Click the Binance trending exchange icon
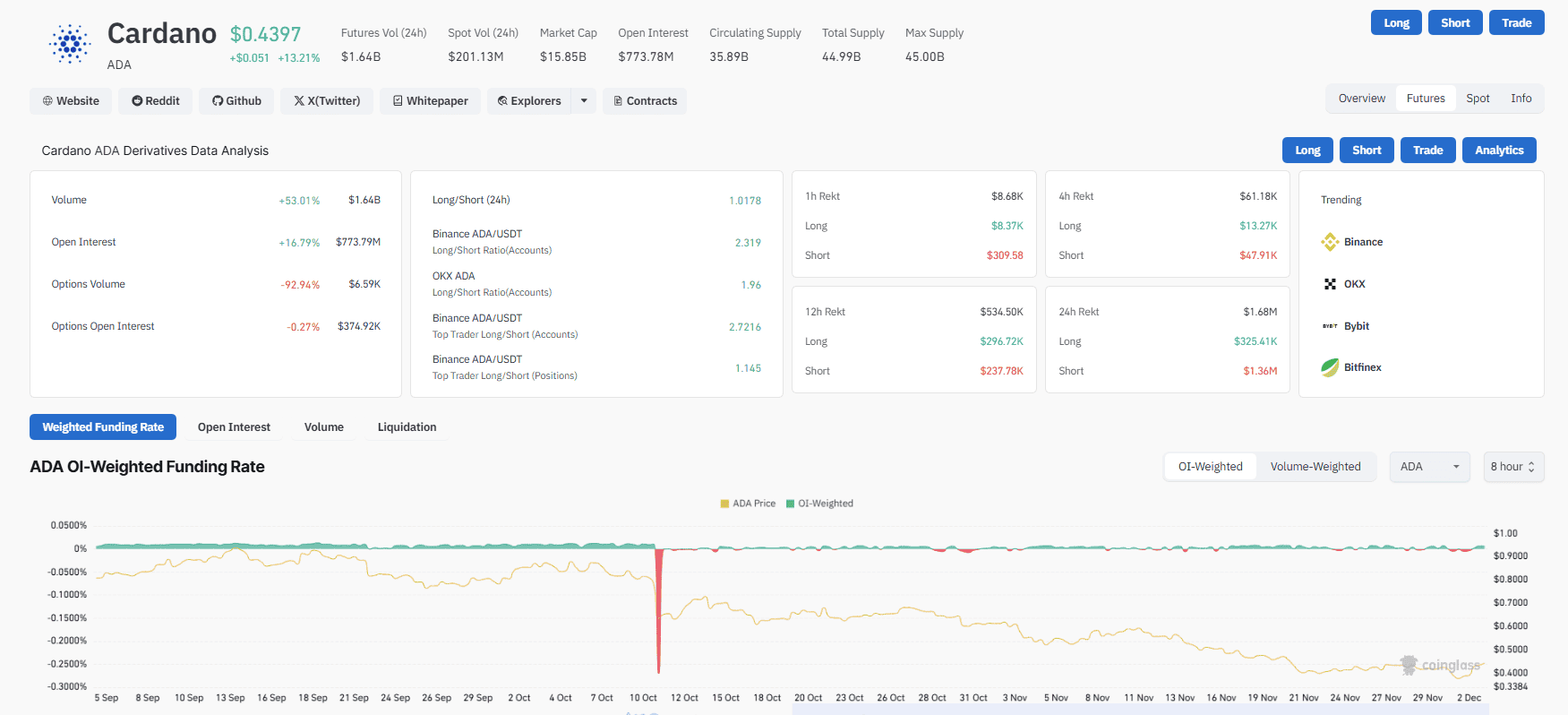The width and height of the screenshot is (1568, 715). 1330,242
